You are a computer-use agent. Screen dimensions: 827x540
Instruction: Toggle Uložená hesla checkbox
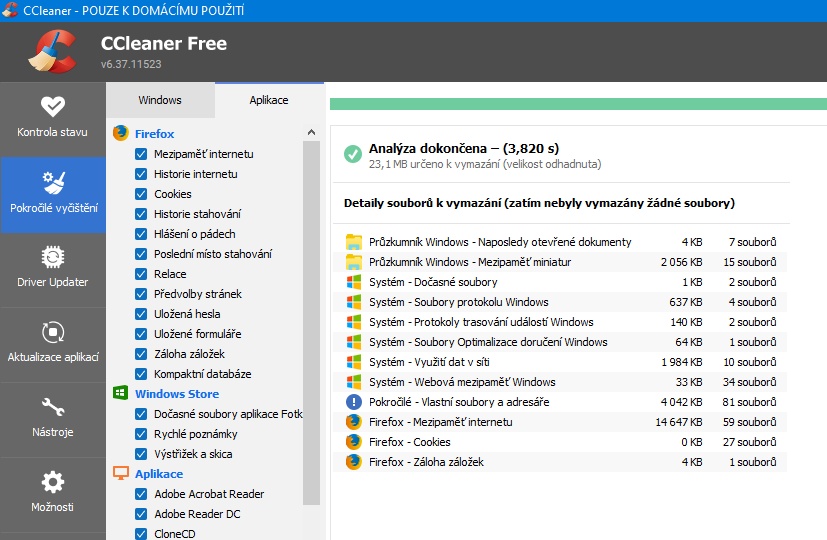[141, 314]
